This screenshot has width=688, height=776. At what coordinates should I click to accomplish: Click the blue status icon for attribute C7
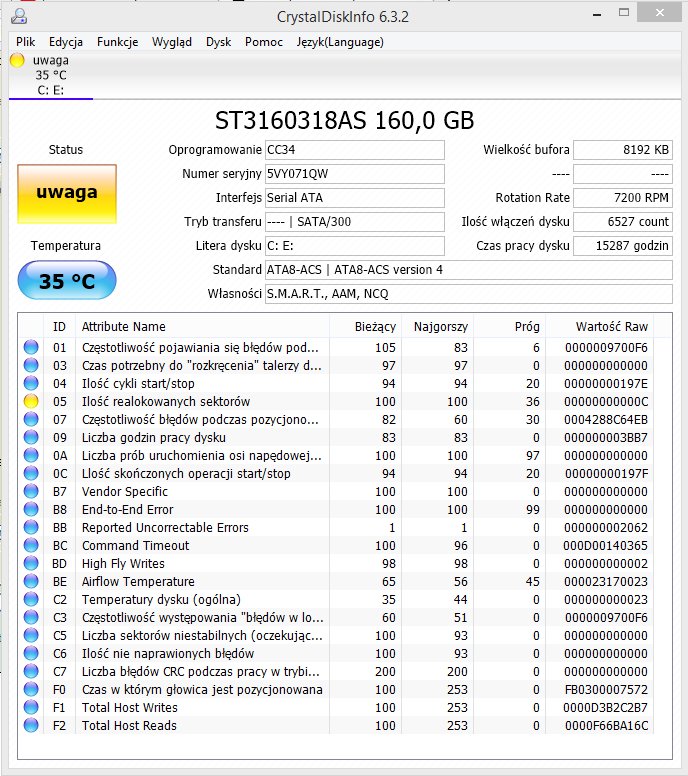(31, 672)
